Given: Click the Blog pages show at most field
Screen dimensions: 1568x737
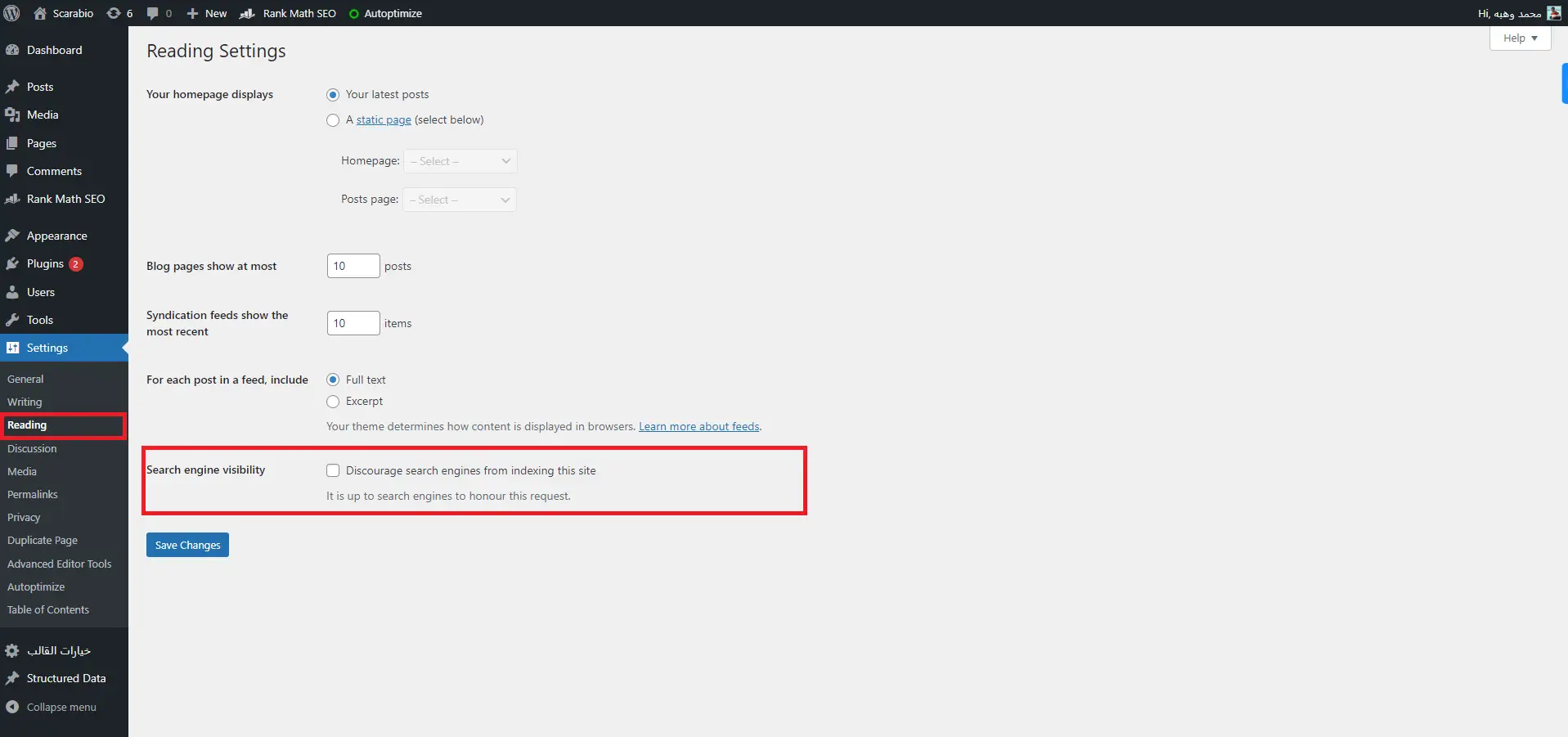Looking at the screenshot, I should click(353, 266).
